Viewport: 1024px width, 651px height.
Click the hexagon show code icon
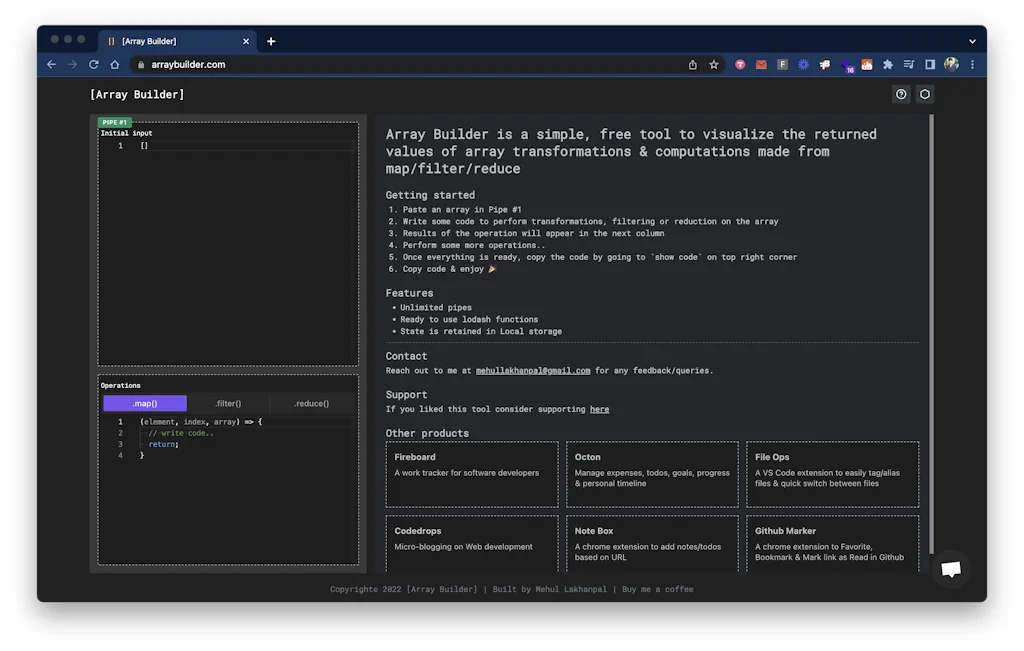[925, 95]
